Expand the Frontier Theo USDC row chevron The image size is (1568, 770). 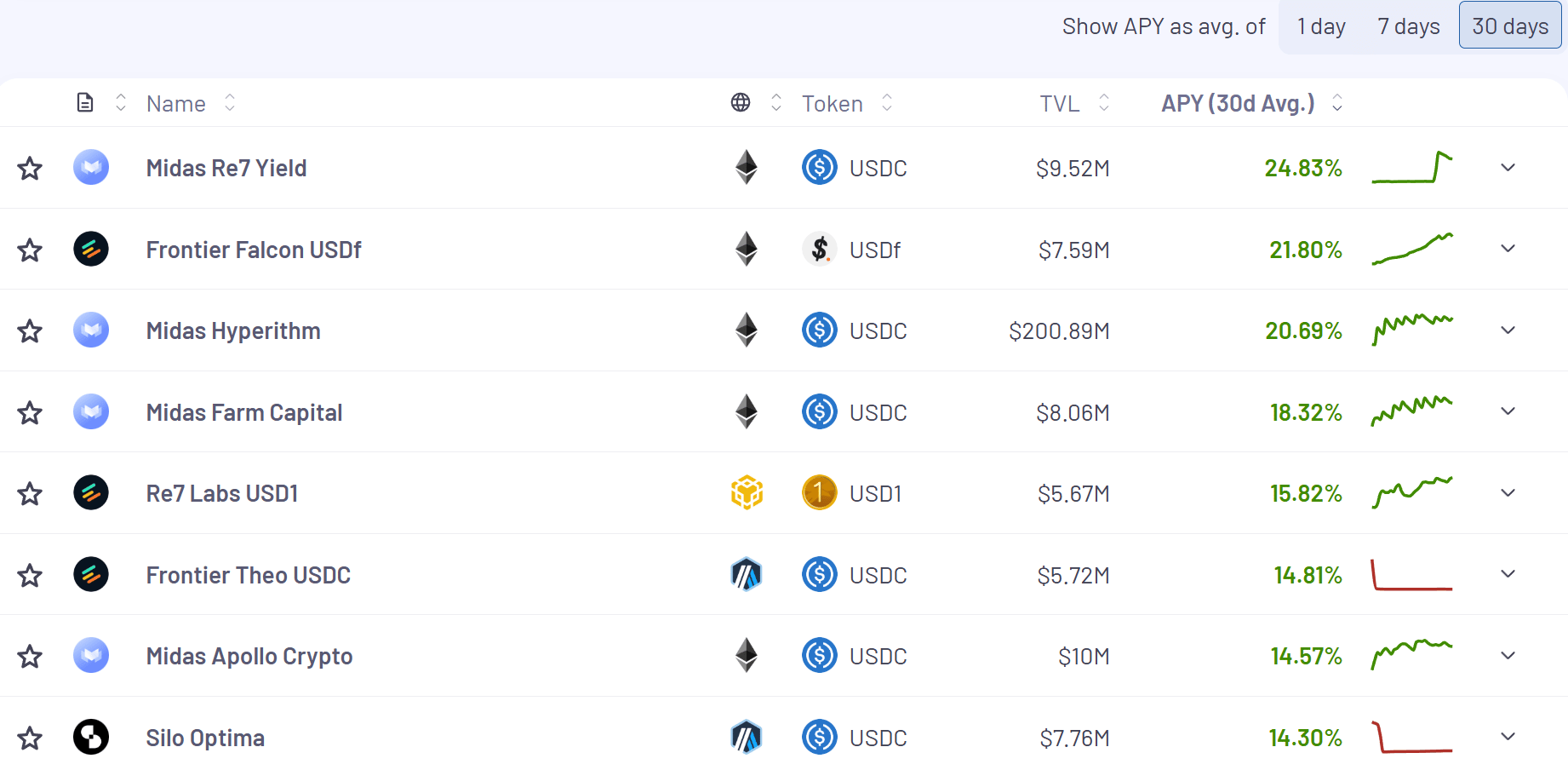pyautogui.click(x=1508, y=575)
